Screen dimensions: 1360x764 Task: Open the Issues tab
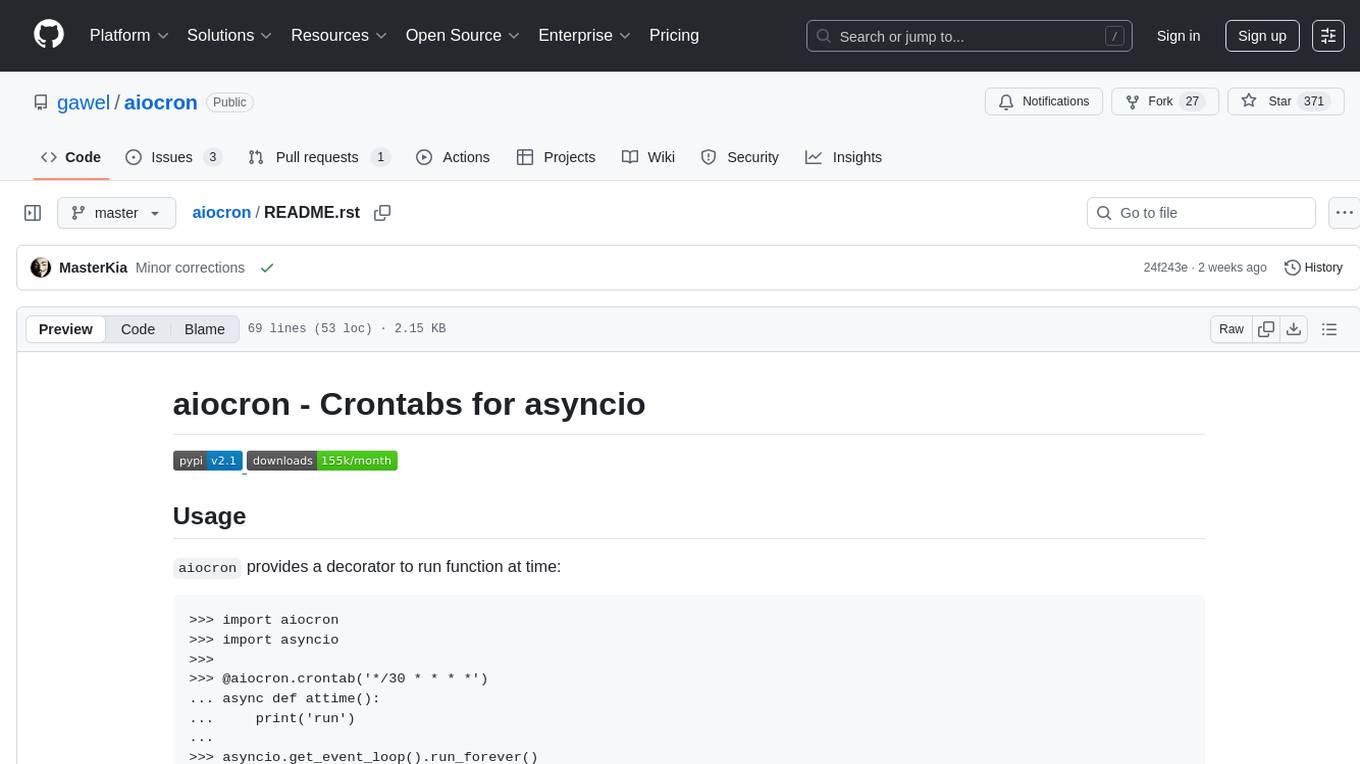173,157
